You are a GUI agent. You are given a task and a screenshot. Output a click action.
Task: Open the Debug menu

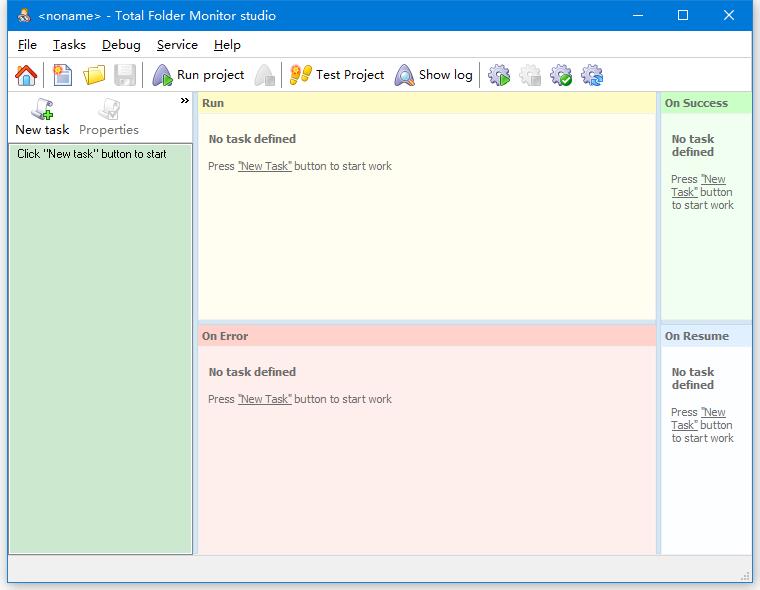(121, 45)
